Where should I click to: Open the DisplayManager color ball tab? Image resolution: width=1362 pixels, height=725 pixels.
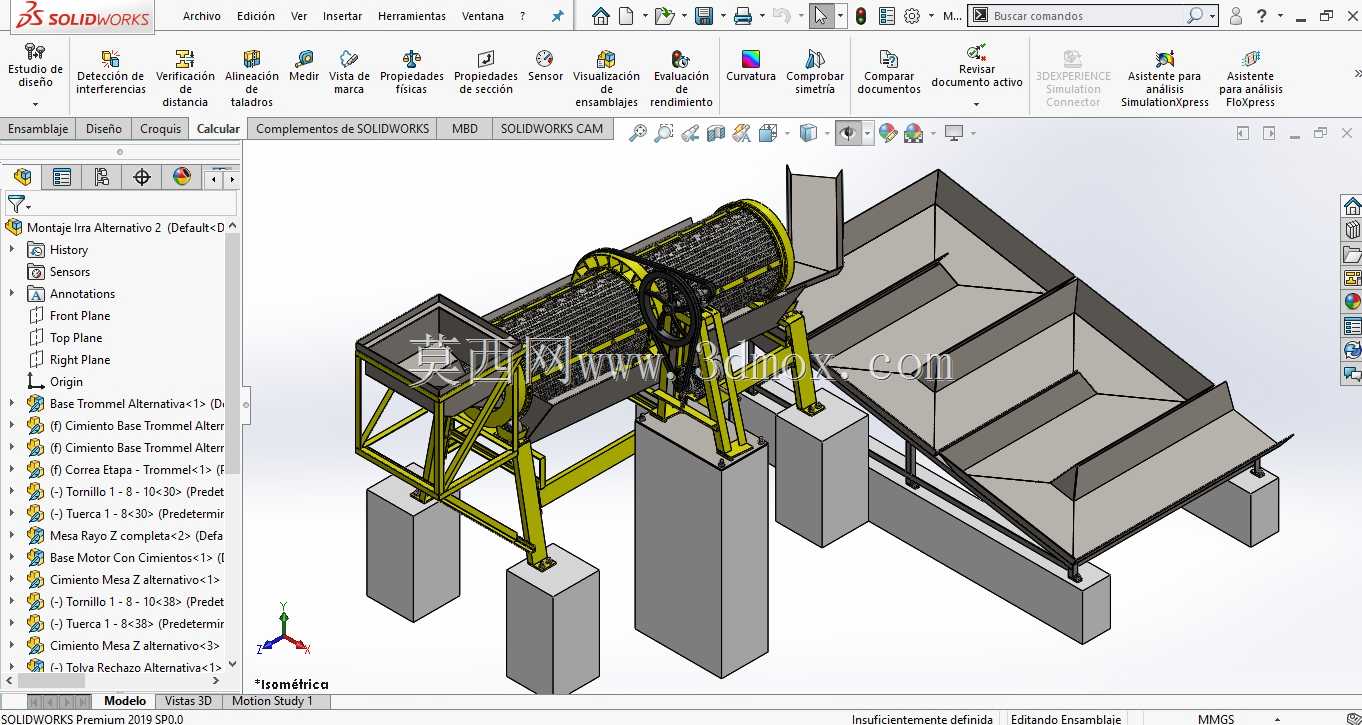[x=182, y=177]
